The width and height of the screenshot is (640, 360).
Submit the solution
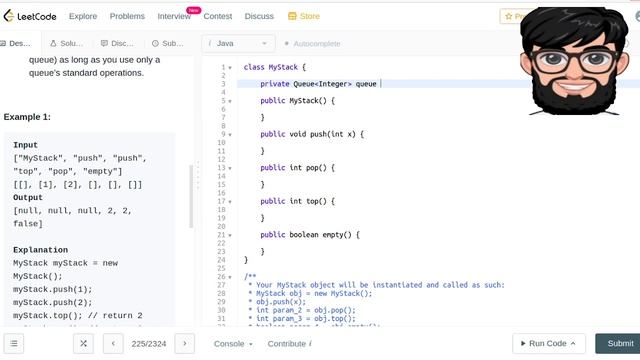618,343
